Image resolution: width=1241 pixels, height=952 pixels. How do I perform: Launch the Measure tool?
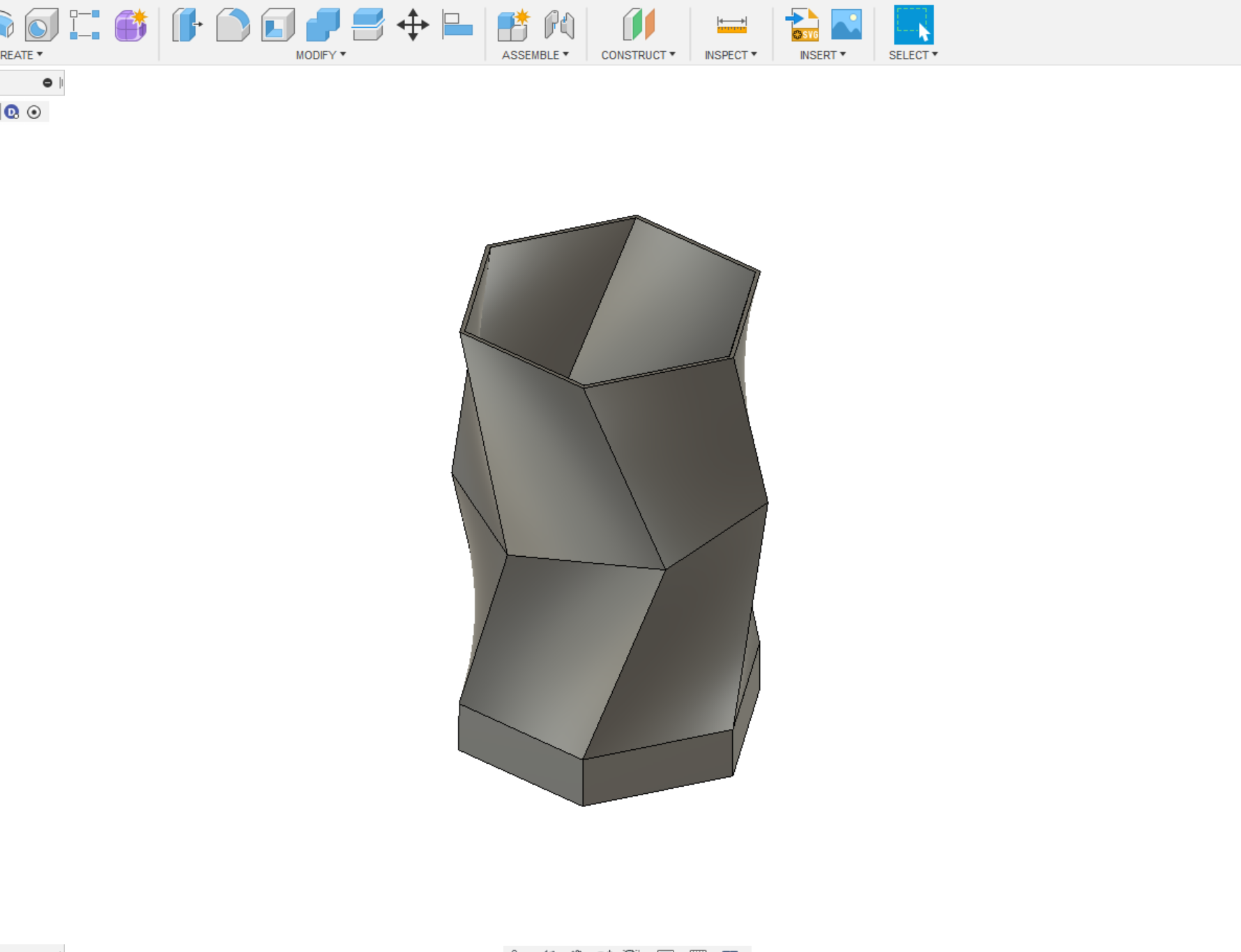point(731,25)
